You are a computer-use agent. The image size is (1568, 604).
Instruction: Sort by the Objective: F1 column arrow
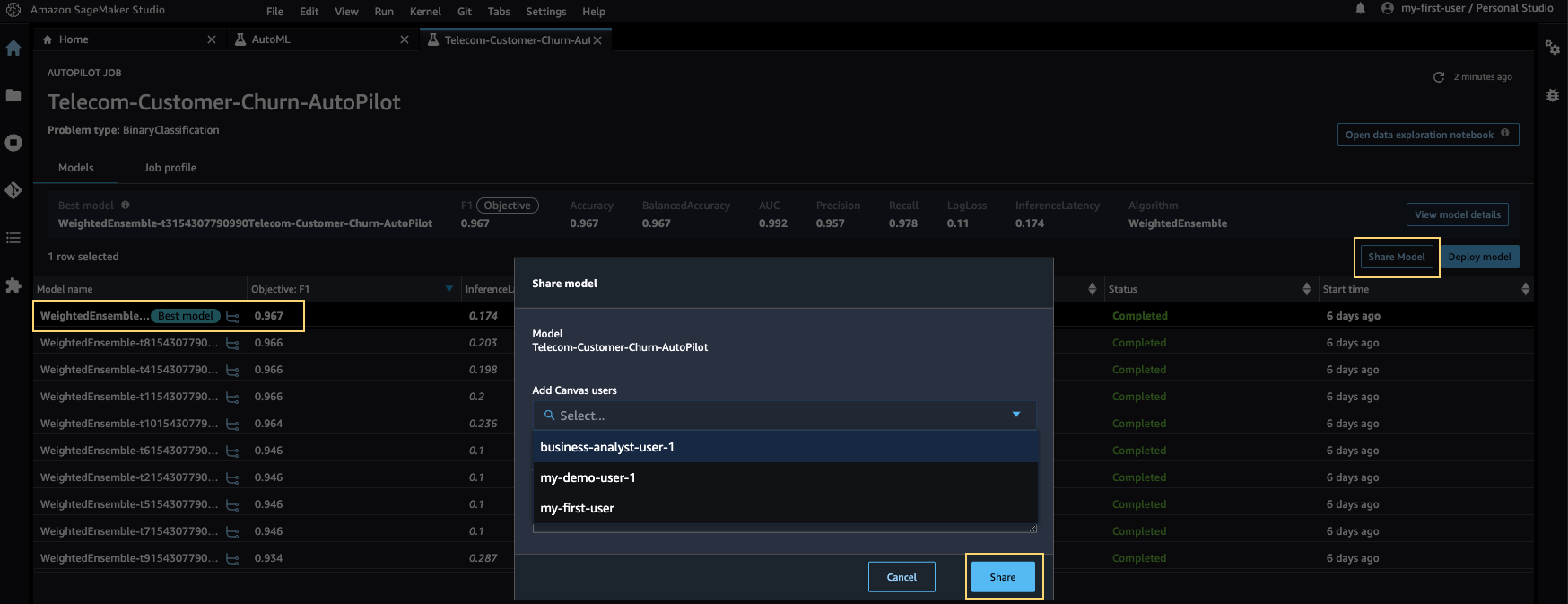[449, 288]
